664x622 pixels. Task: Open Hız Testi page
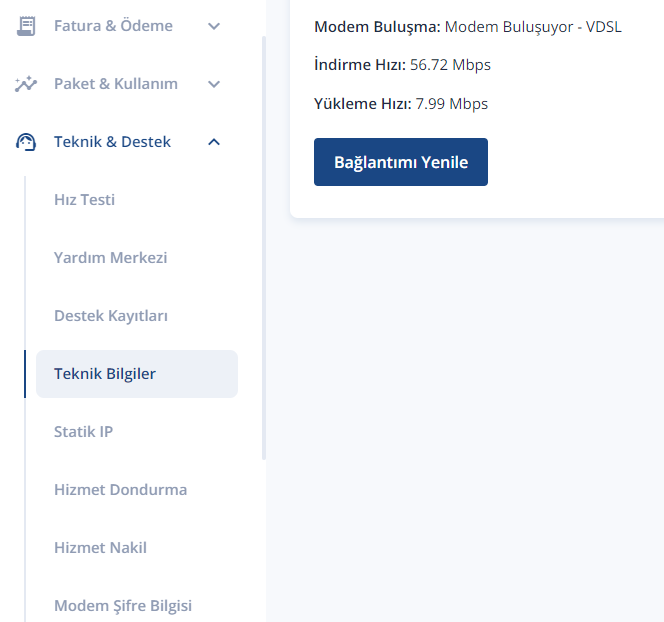(84, 200)
